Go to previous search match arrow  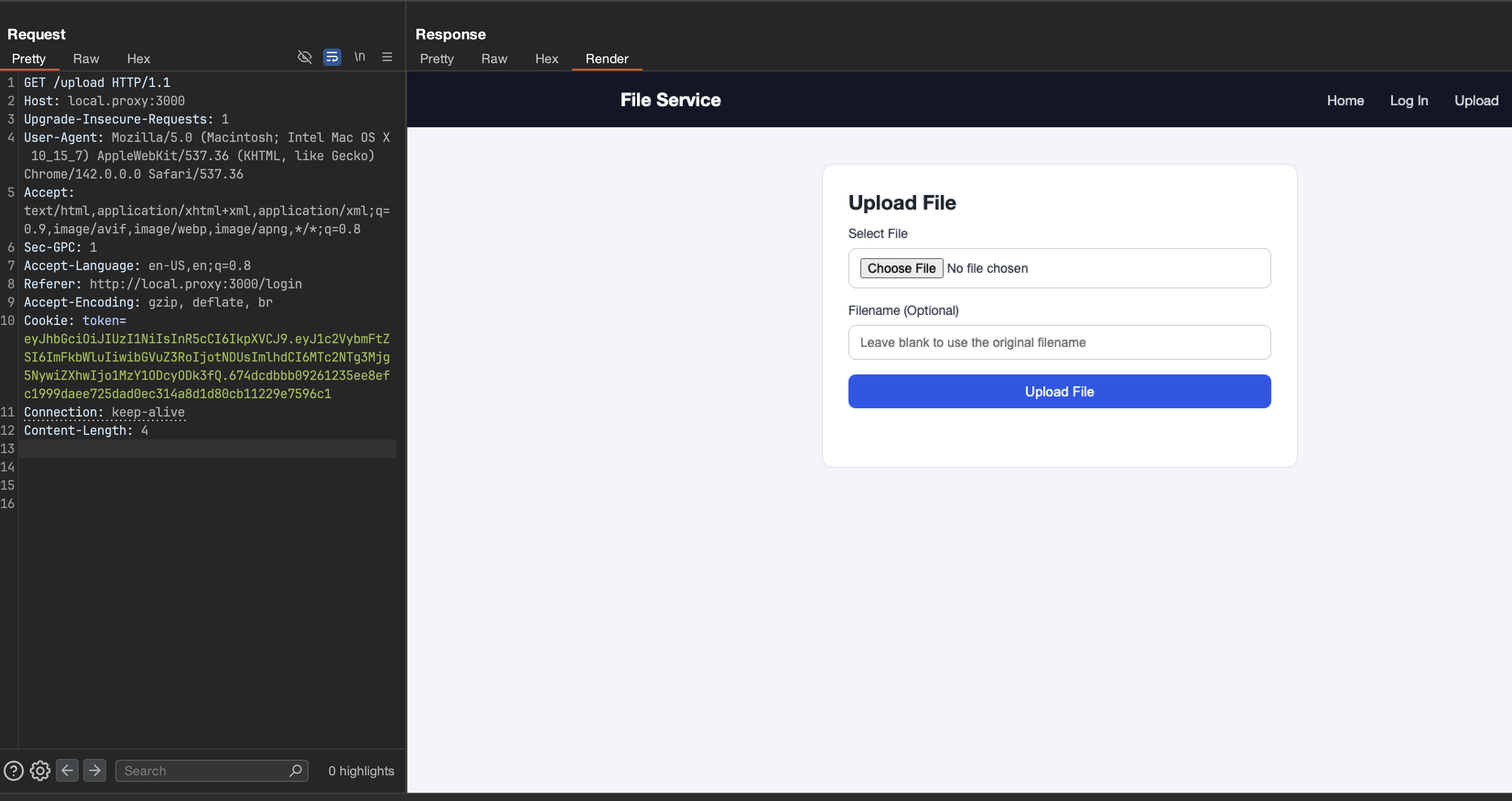[67, 770]
